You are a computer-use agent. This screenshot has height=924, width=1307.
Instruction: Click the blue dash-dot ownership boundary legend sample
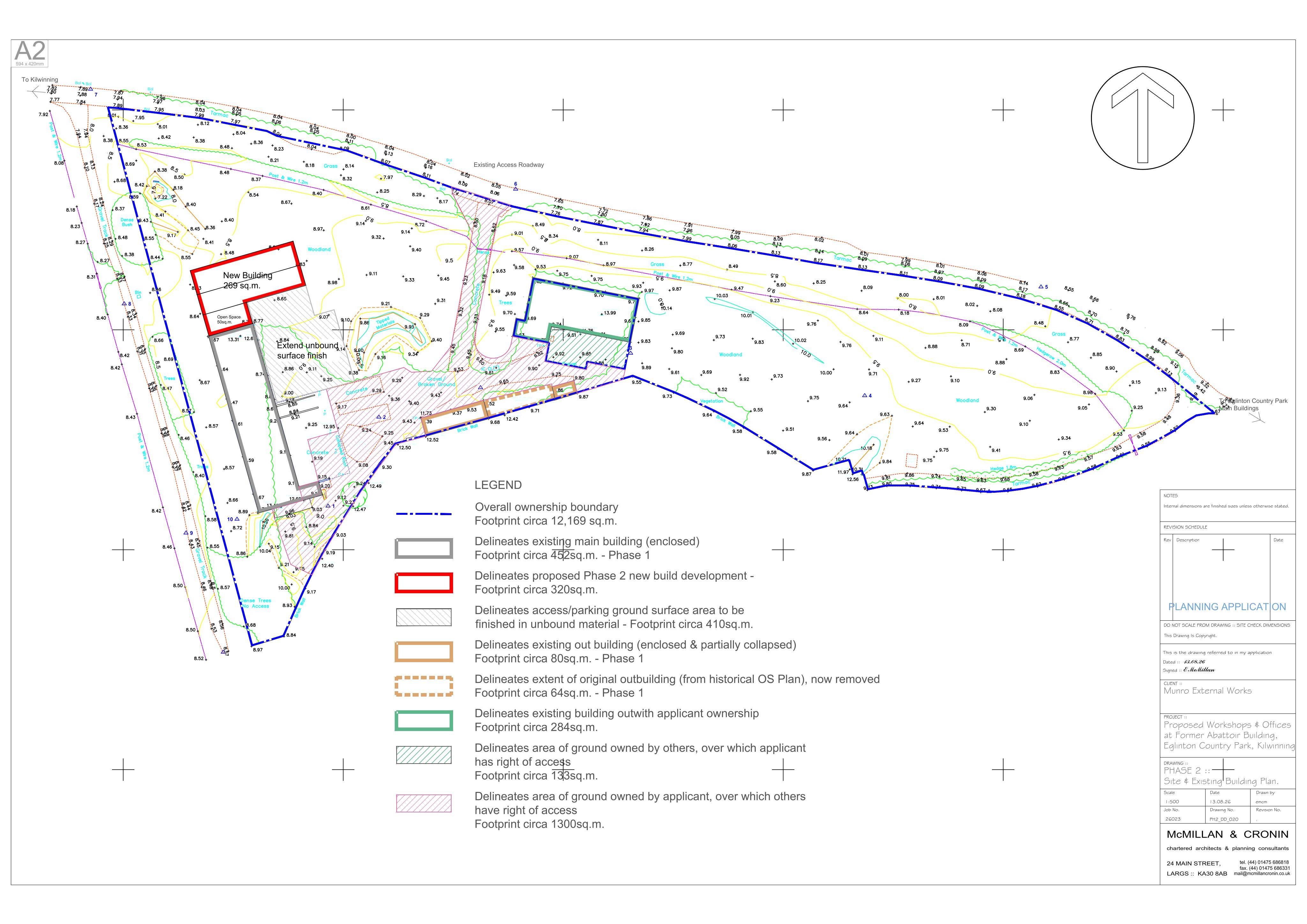(x=423, y=514)
